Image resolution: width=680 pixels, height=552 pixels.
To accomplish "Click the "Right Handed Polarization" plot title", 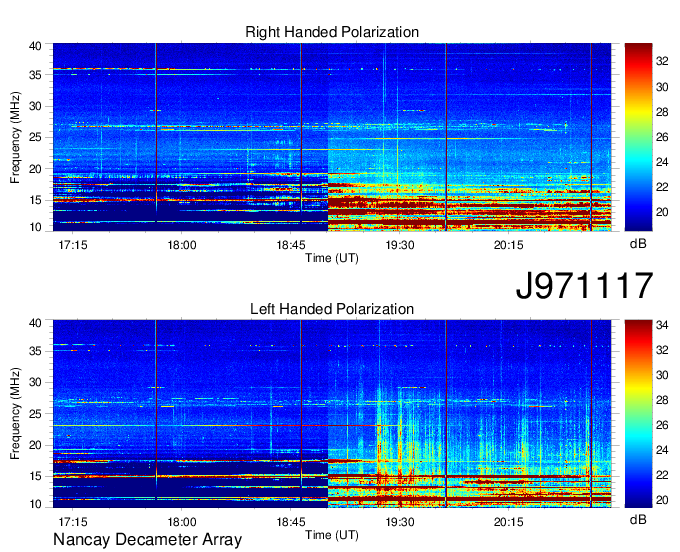I will click(x=332, y=32).
